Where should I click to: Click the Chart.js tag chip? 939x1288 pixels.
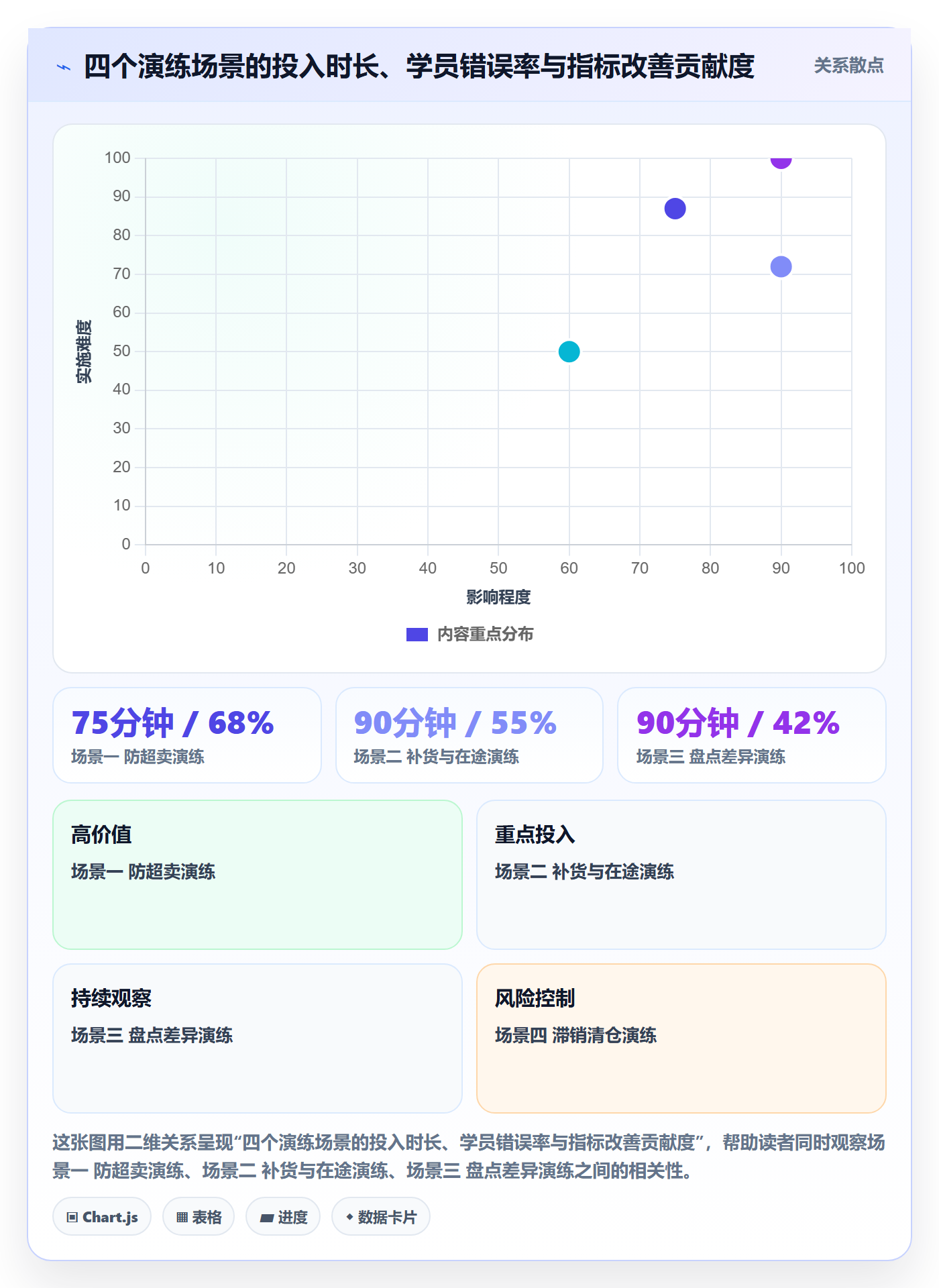[x=102, y=1217]
